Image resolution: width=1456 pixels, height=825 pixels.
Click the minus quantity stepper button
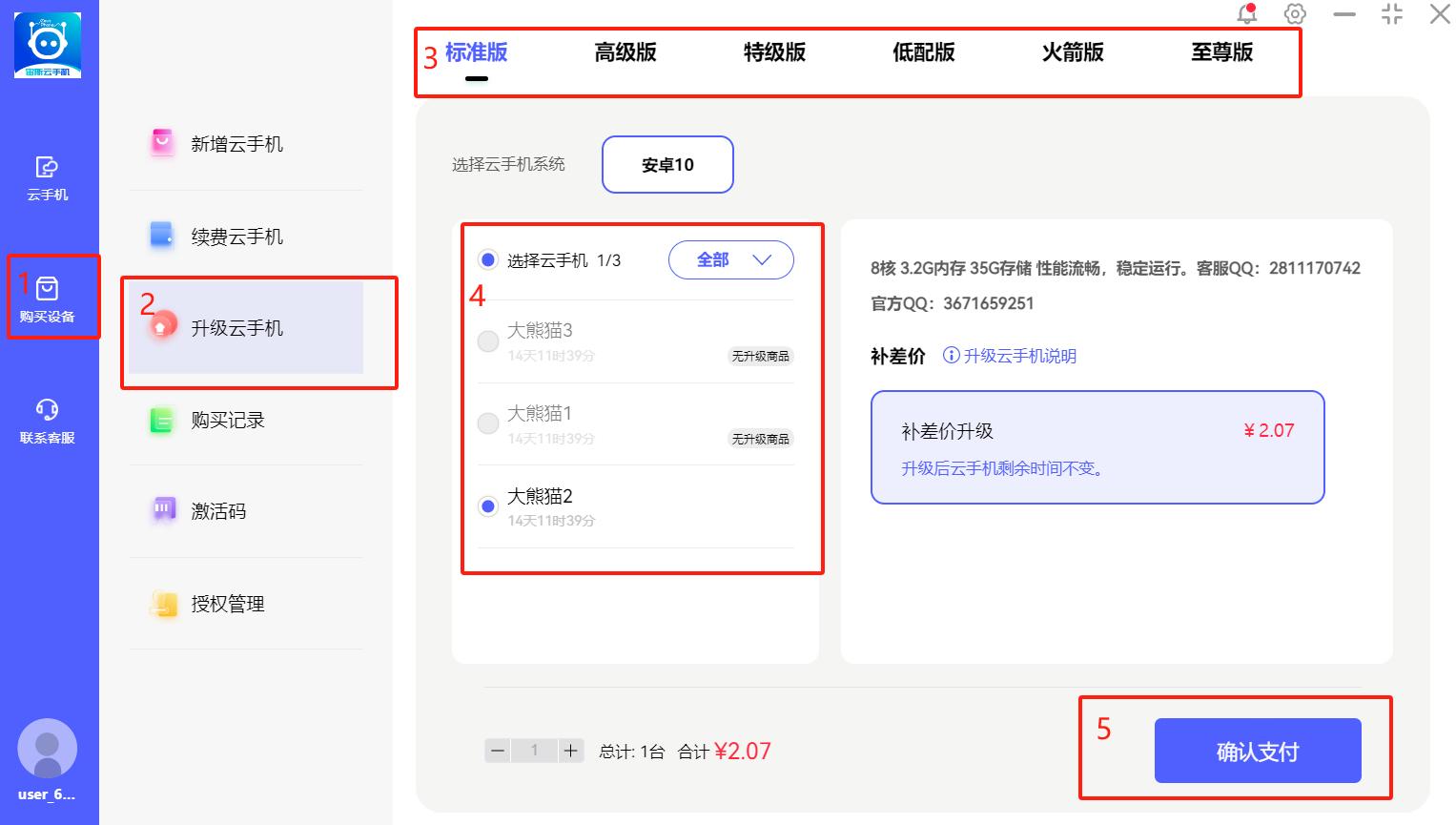498,751
